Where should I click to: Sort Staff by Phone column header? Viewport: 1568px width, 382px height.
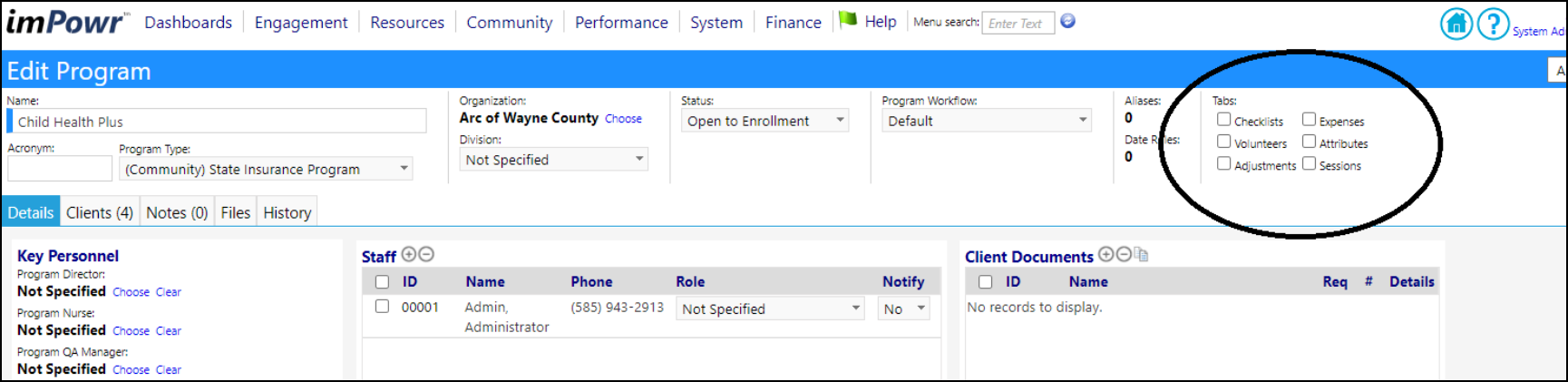[591, 282]
